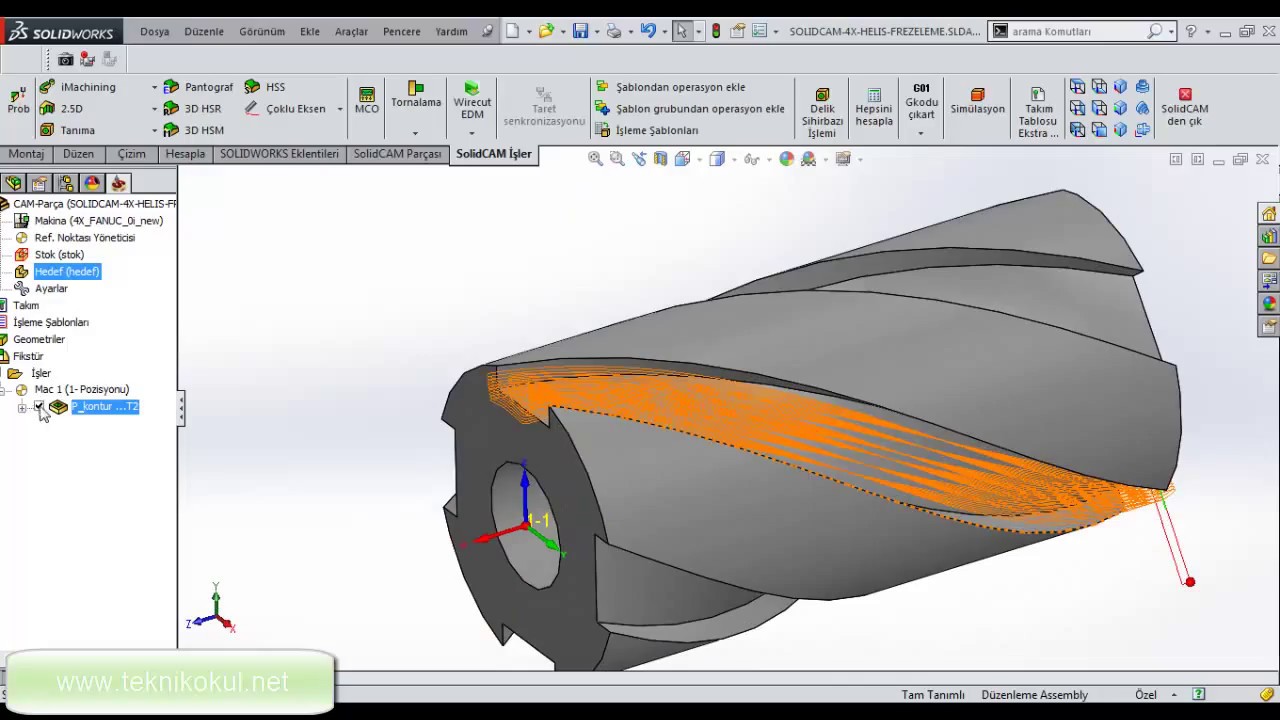Select the 3D HSM tool
Image resolution: width=1280 pixels, height=720 pixels.
[194, 130]
